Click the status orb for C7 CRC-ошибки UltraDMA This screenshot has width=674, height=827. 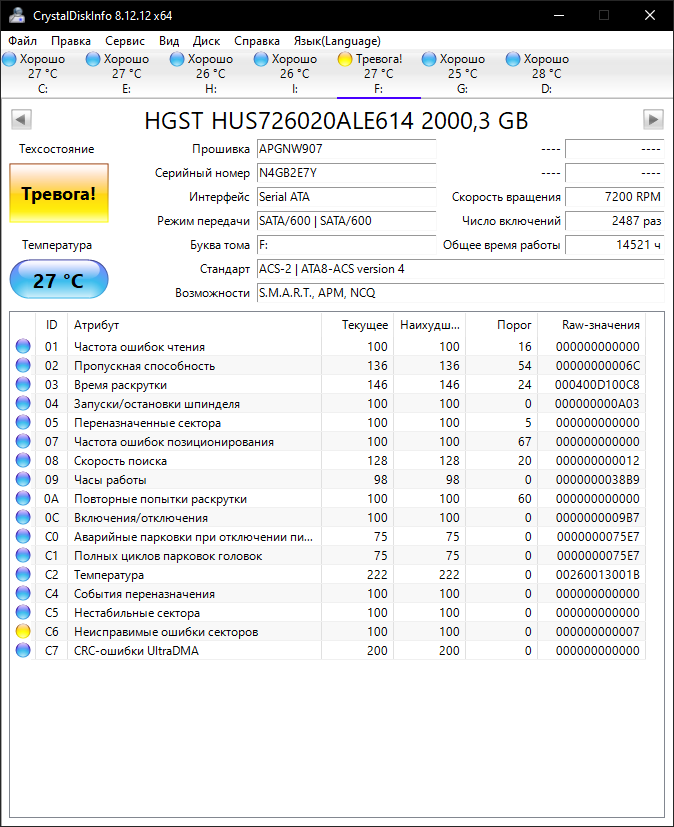point(23,650)
